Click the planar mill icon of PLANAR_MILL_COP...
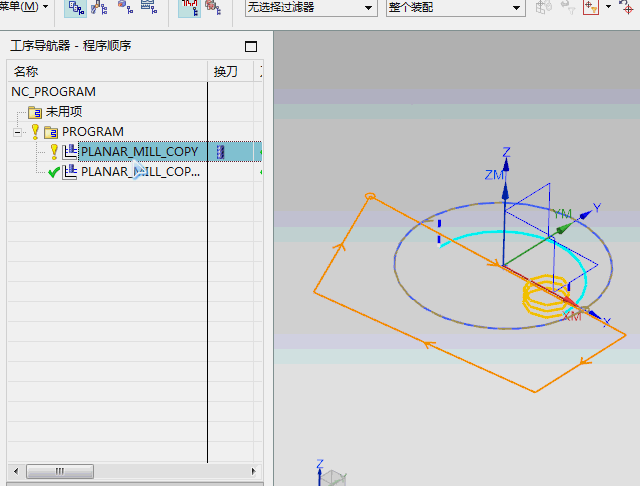 coord(69,172)
